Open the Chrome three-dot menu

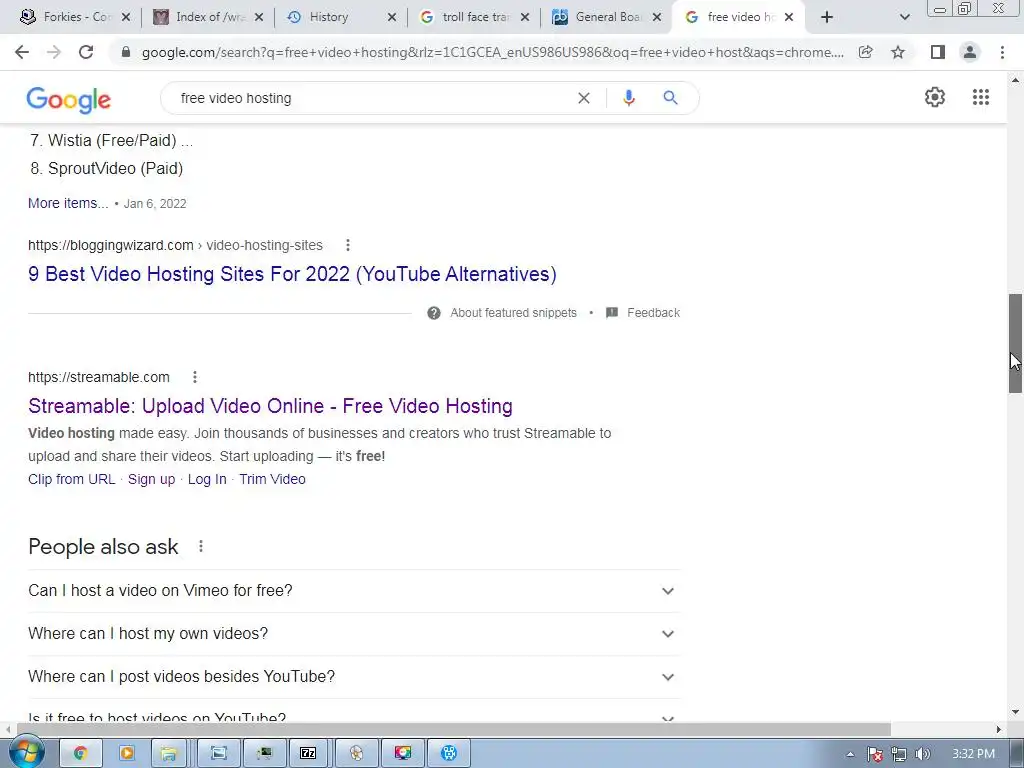tap(1002, 52)
